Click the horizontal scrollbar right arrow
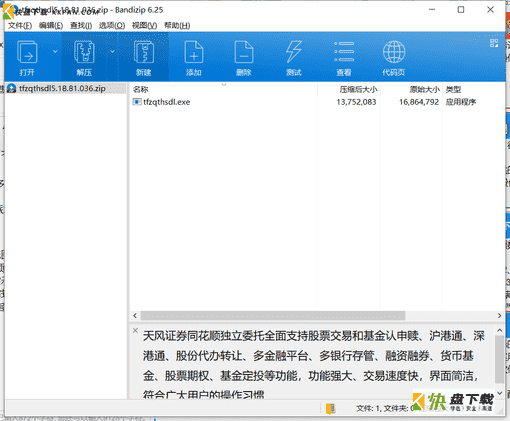Viewport: 510px width, 421px height. coord(499,315)
